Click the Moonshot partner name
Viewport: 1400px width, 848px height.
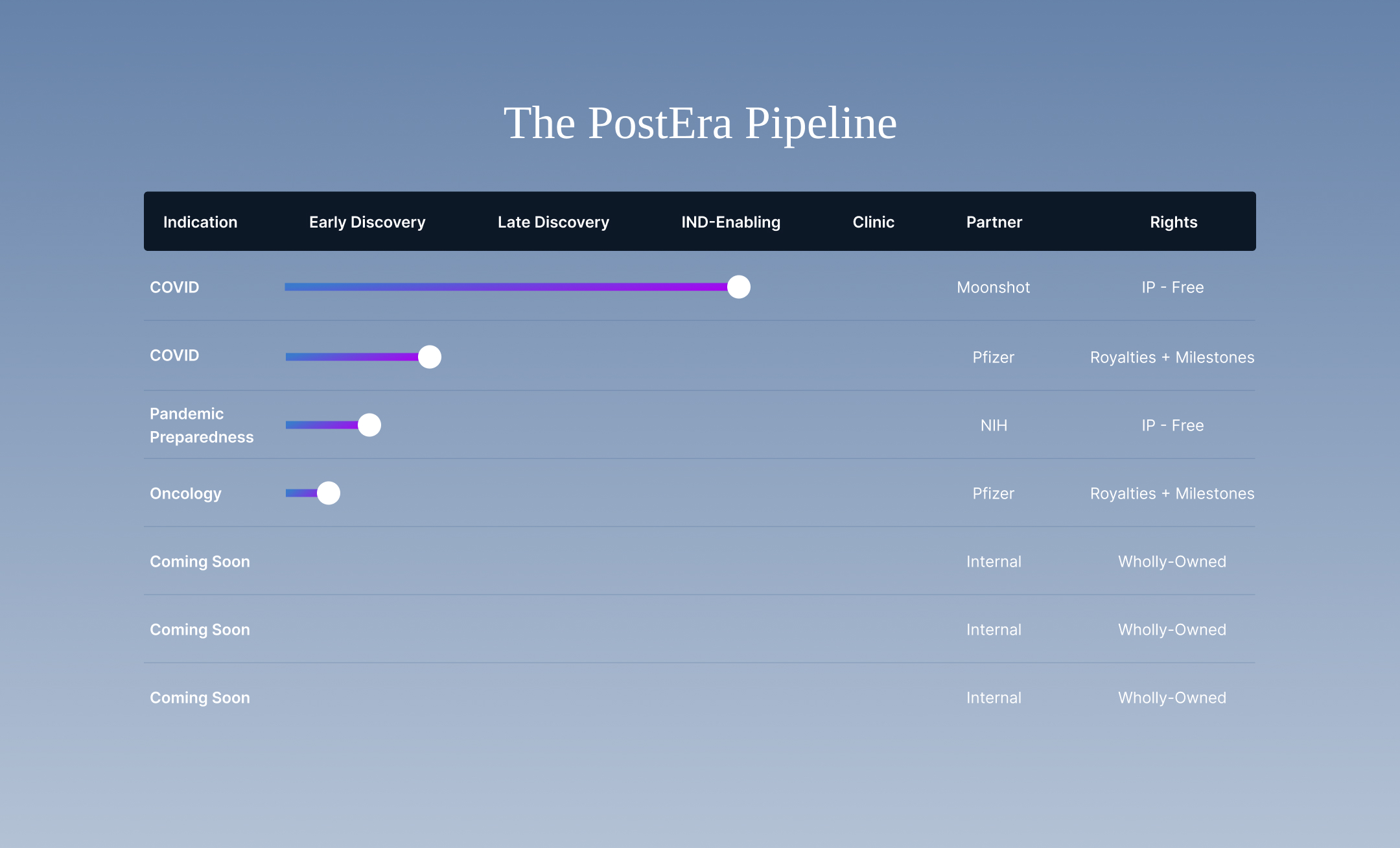coord(993,287)
